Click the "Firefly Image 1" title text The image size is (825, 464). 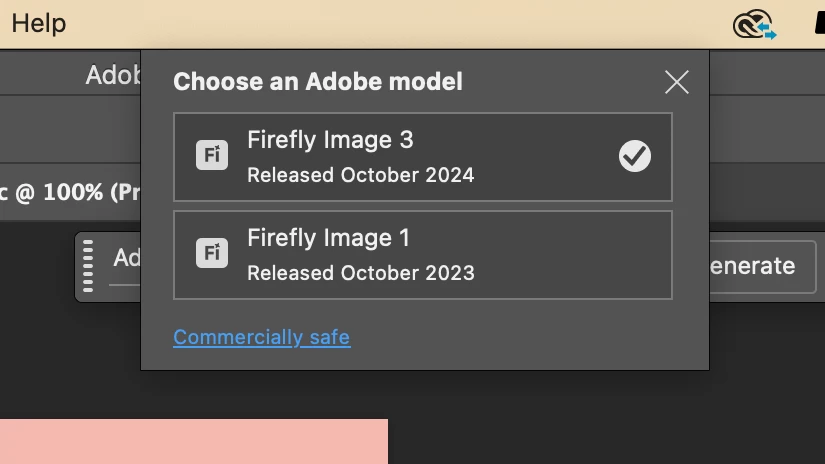[328, 239]
